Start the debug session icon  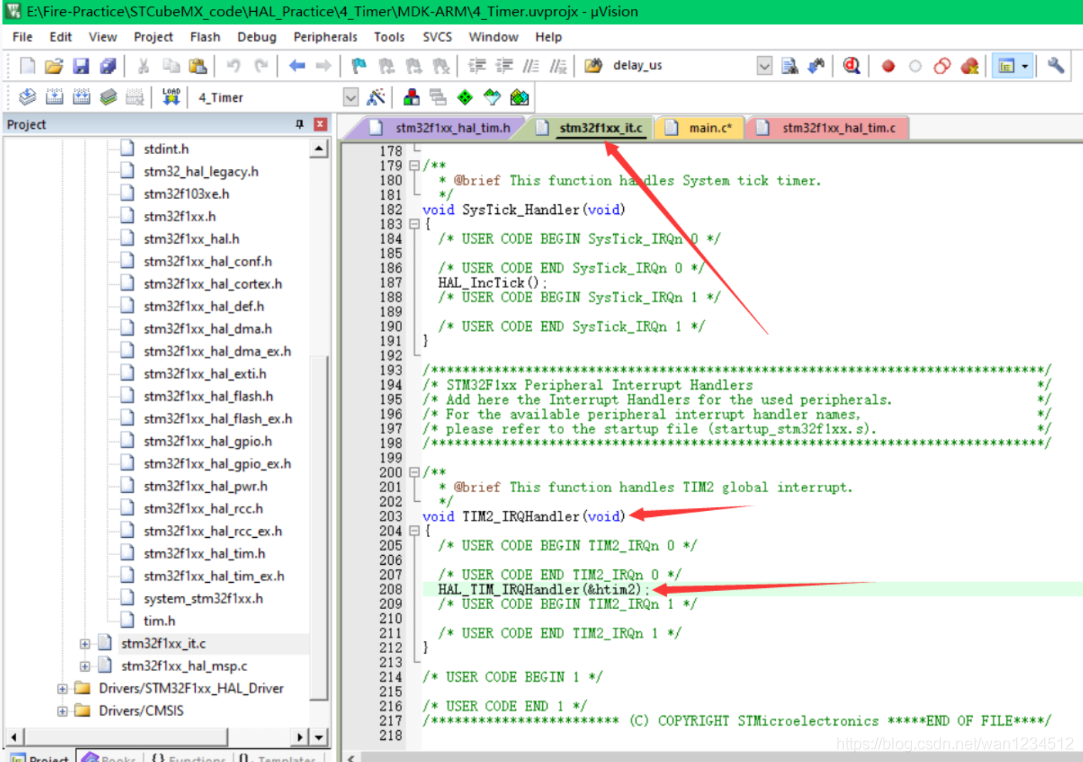pyautogui.click(x=851, y=66)
